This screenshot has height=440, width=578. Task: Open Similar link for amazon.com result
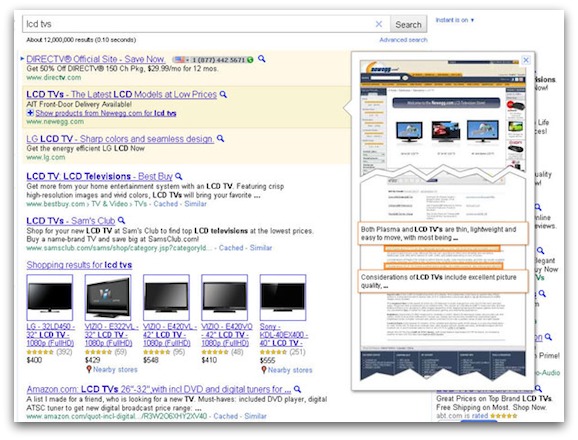255,416
